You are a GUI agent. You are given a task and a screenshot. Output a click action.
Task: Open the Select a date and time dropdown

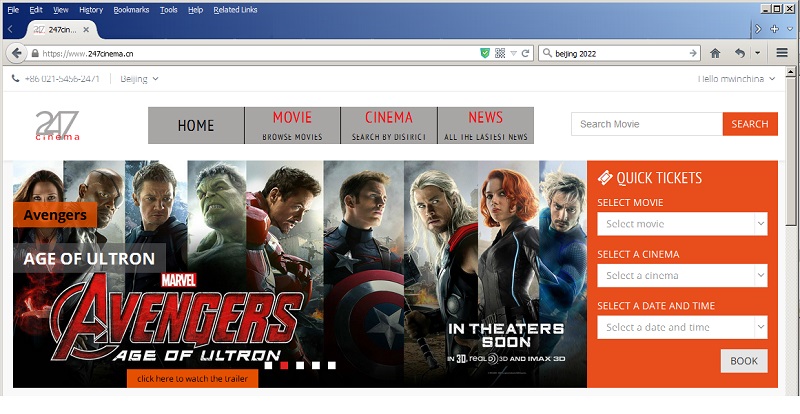(682, 327)
